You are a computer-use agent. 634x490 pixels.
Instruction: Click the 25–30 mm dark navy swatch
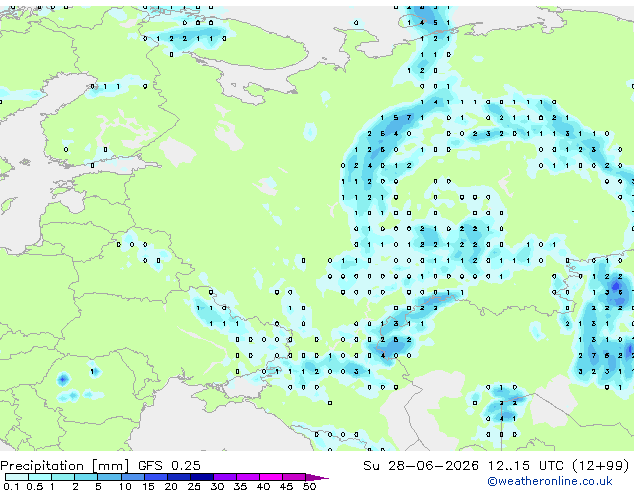click(202, 477)
